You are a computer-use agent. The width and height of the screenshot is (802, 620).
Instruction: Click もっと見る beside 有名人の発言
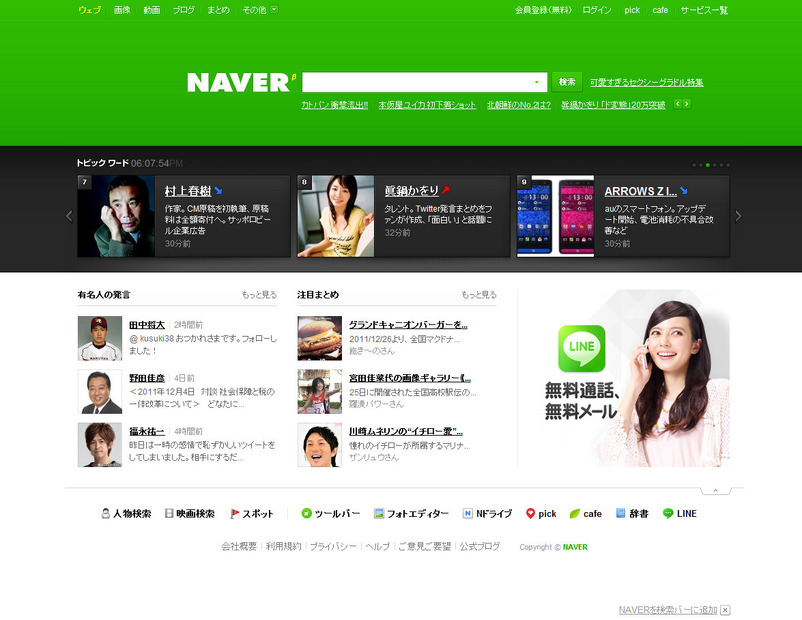259,295
